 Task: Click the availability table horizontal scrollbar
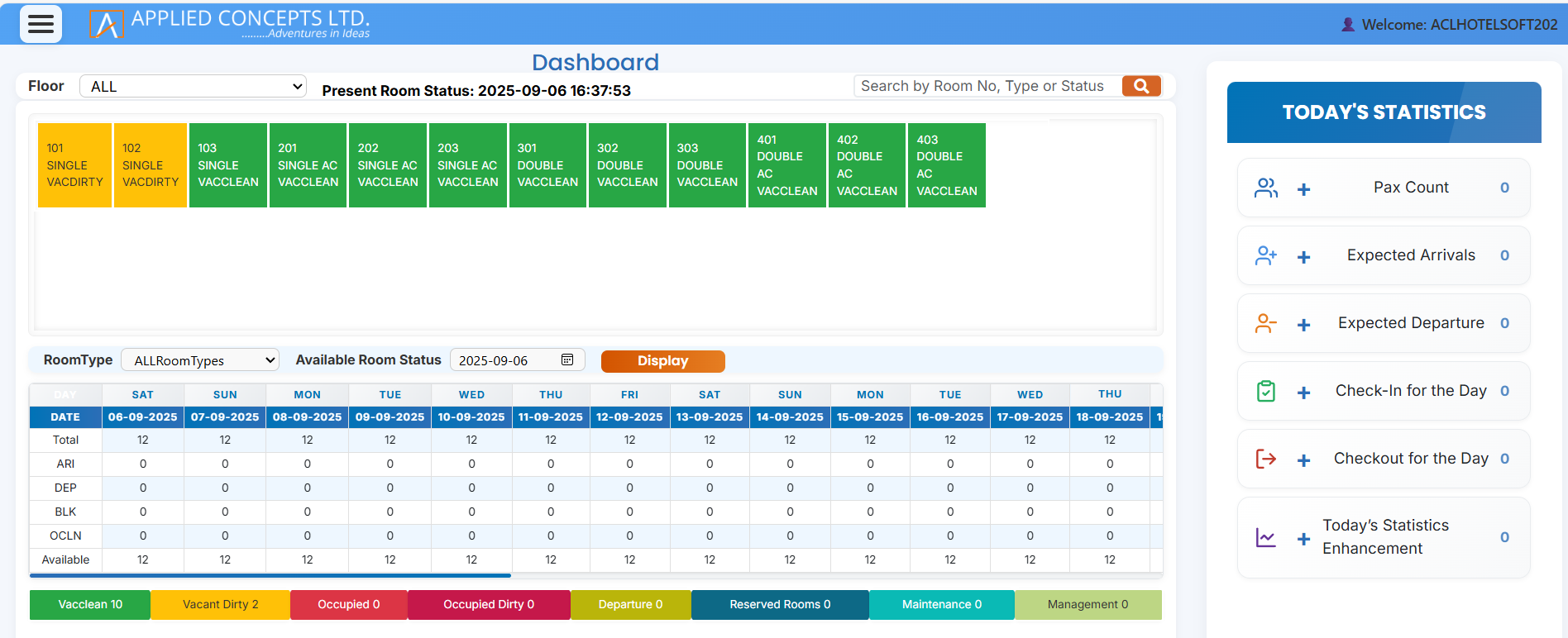pyautogui.click(x=270, y=575)
